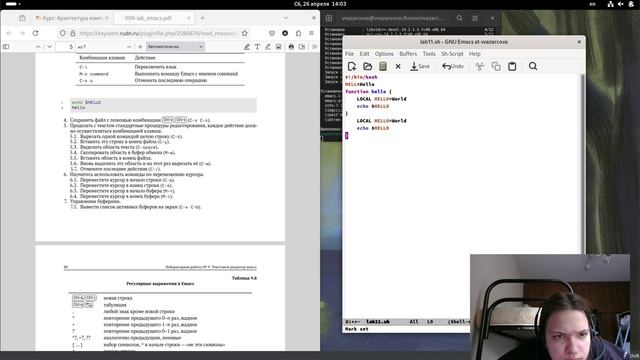640x360 pixels.
Task: Open the File menu in Emacs
Action: (x=349, y=54)
